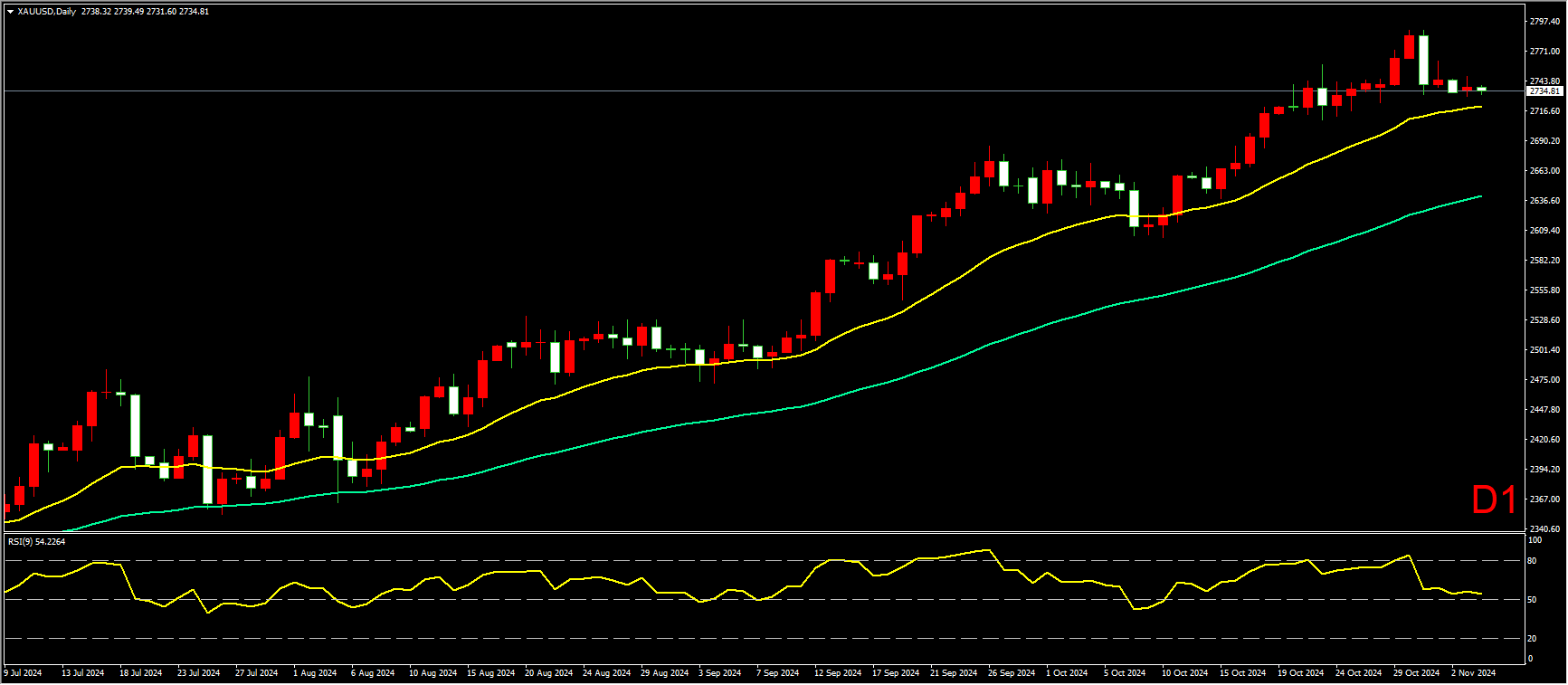Click the OHLC values 2738.32 2739.49 2731.60 2734.81
The width and height of the screenshot is (1568, 685).
pos(145,12)
